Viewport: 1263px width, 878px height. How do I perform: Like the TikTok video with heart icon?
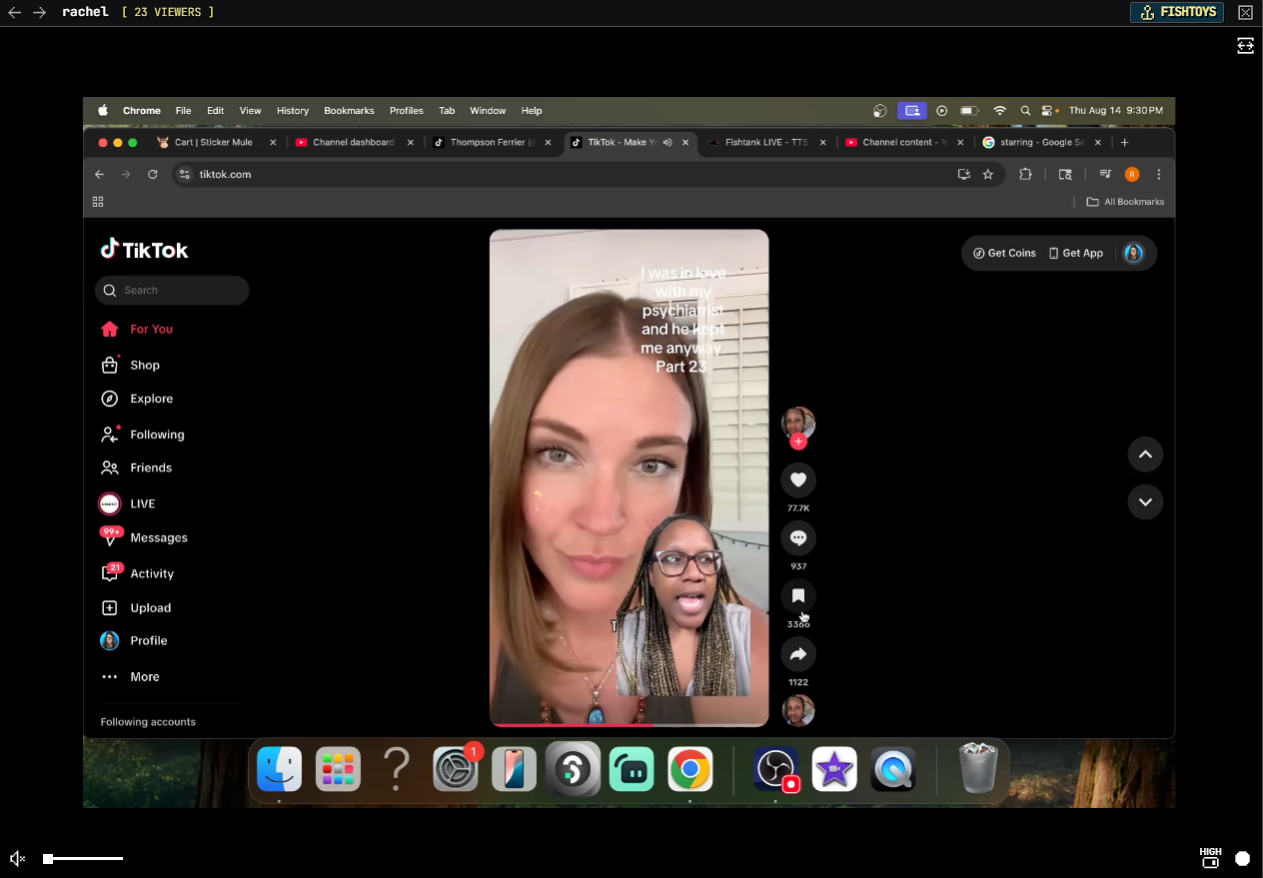(x=798, y=480)
